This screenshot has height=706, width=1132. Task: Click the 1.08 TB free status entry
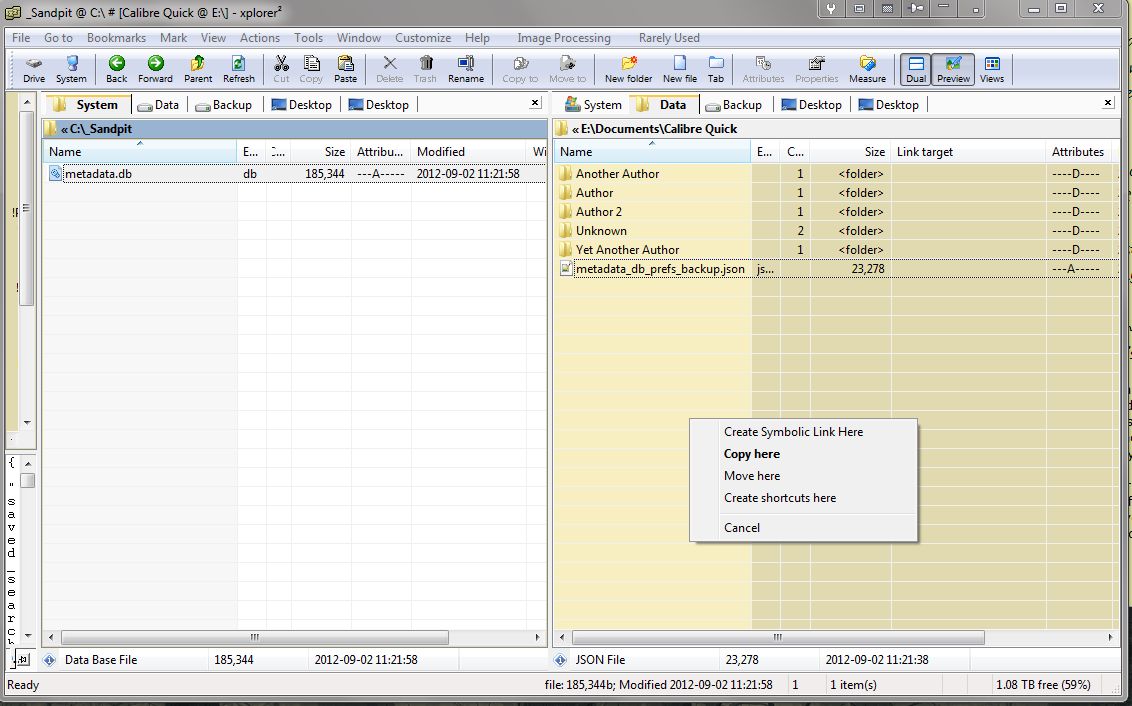tap(1042, 684)
